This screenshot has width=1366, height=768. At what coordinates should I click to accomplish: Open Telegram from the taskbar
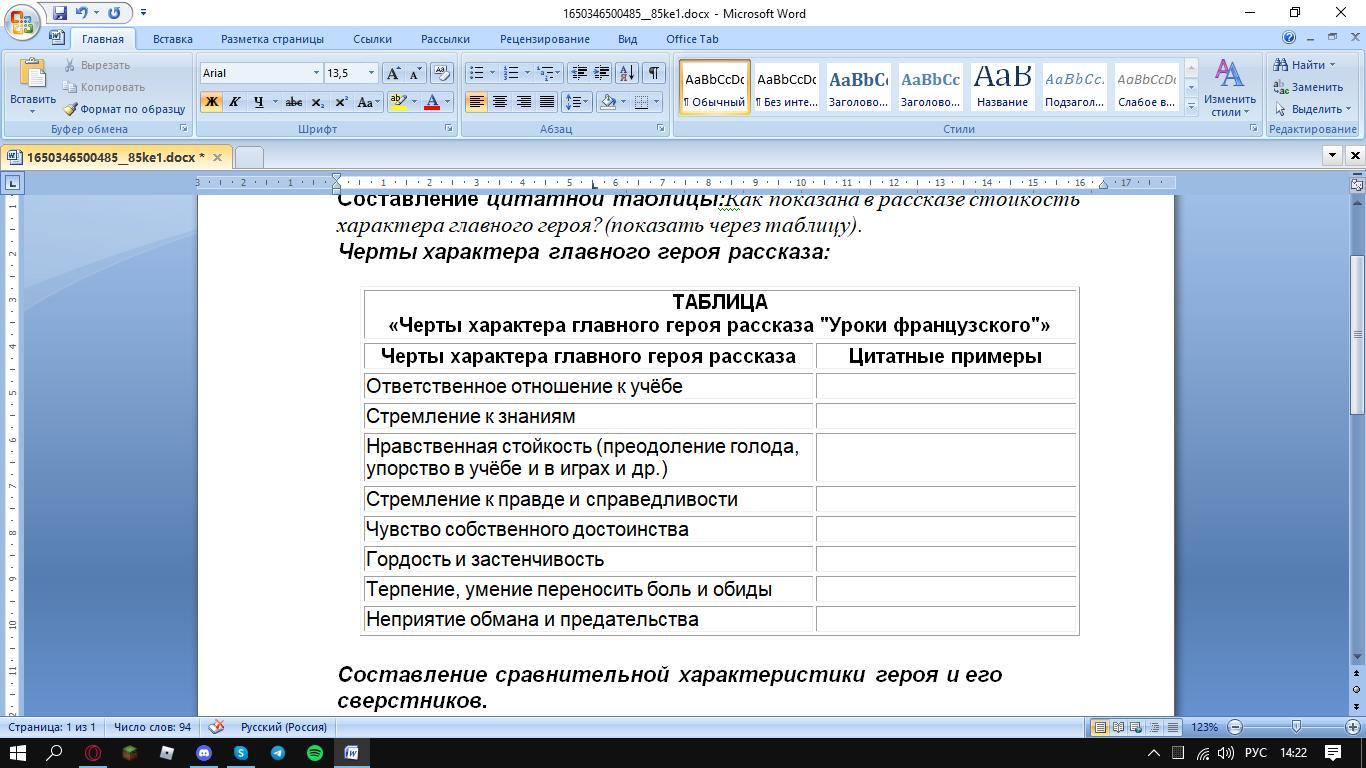(278, 753)
